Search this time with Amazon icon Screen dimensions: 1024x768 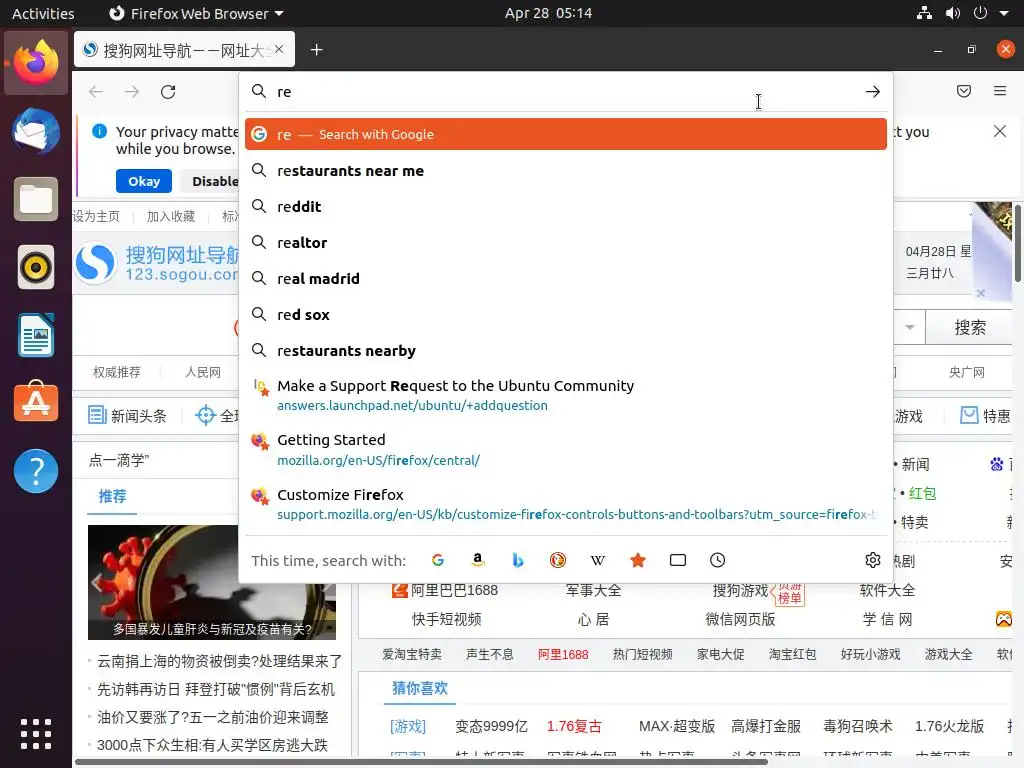[478, 560]
